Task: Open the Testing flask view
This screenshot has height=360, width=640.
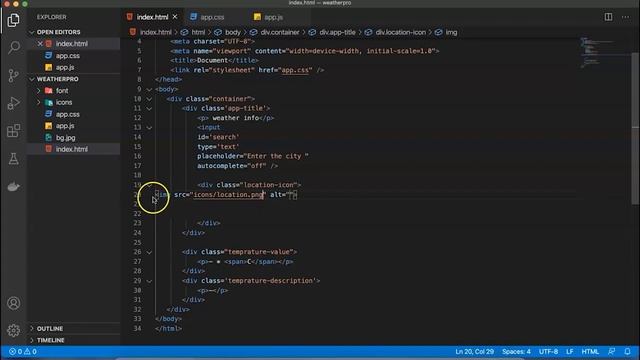Action: [13, 159]
